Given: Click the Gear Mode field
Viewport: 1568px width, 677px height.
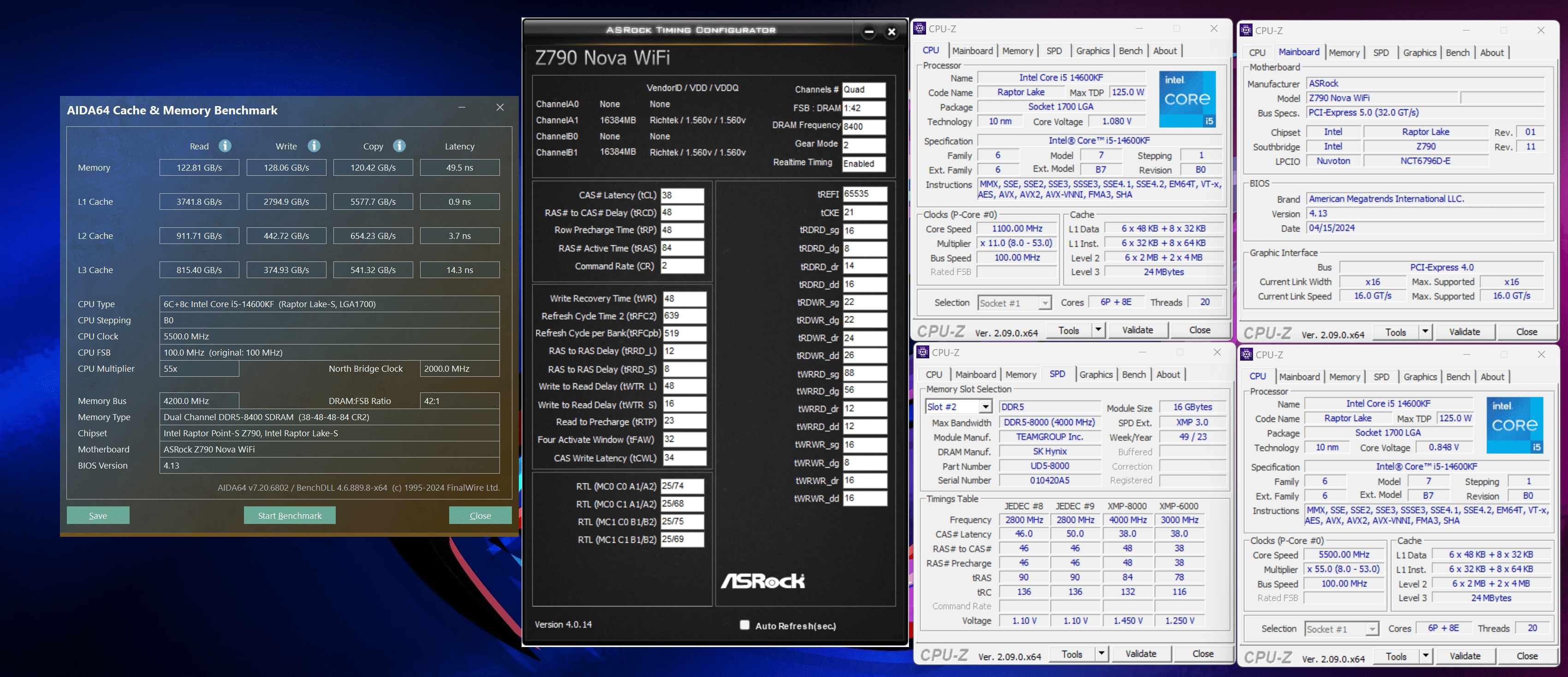Looking at the screenshot, I should pos(864,145).
